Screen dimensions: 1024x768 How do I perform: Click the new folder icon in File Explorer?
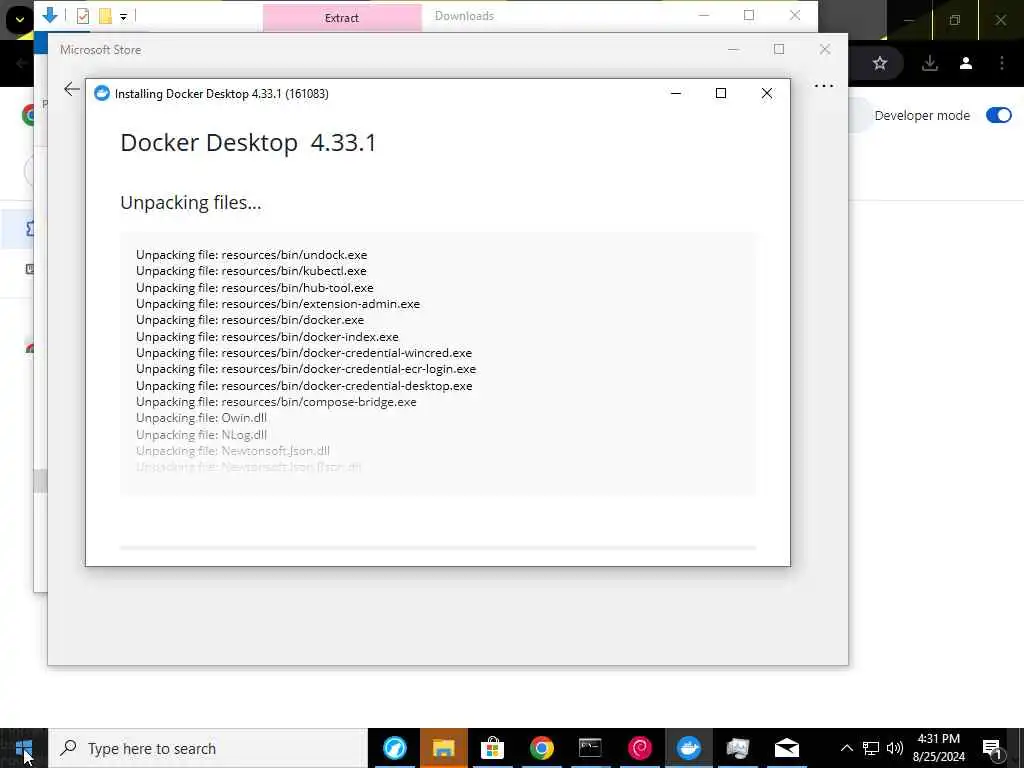104,16
